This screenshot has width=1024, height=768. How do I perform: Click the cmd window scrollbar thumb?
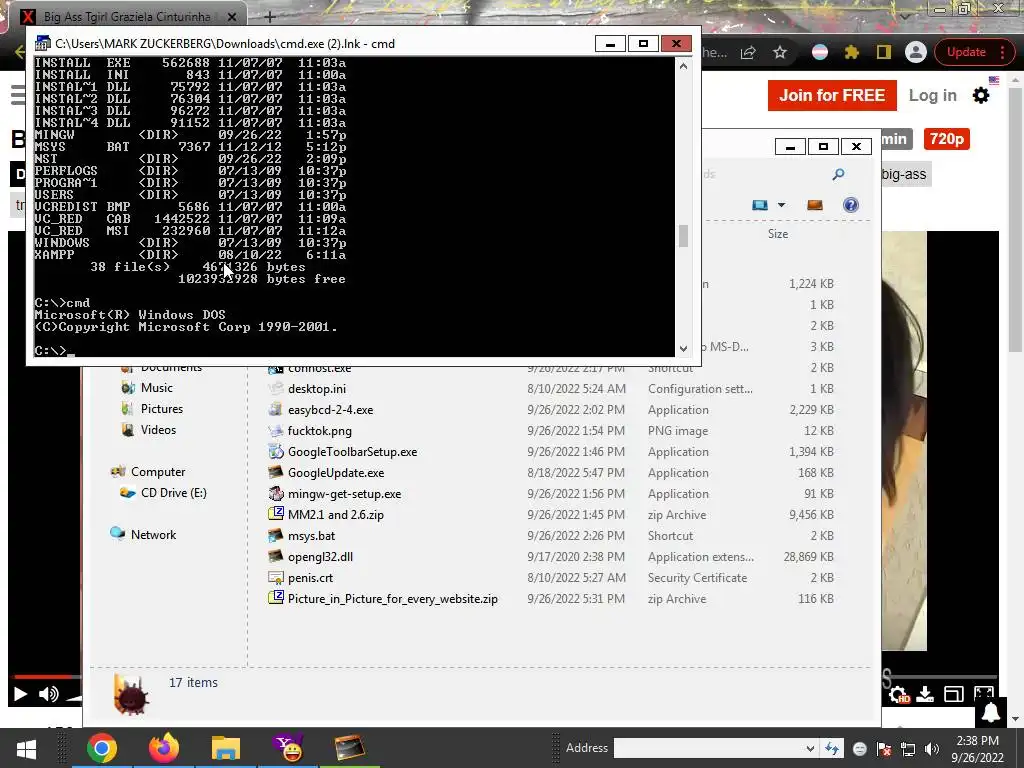click(683, 236)
